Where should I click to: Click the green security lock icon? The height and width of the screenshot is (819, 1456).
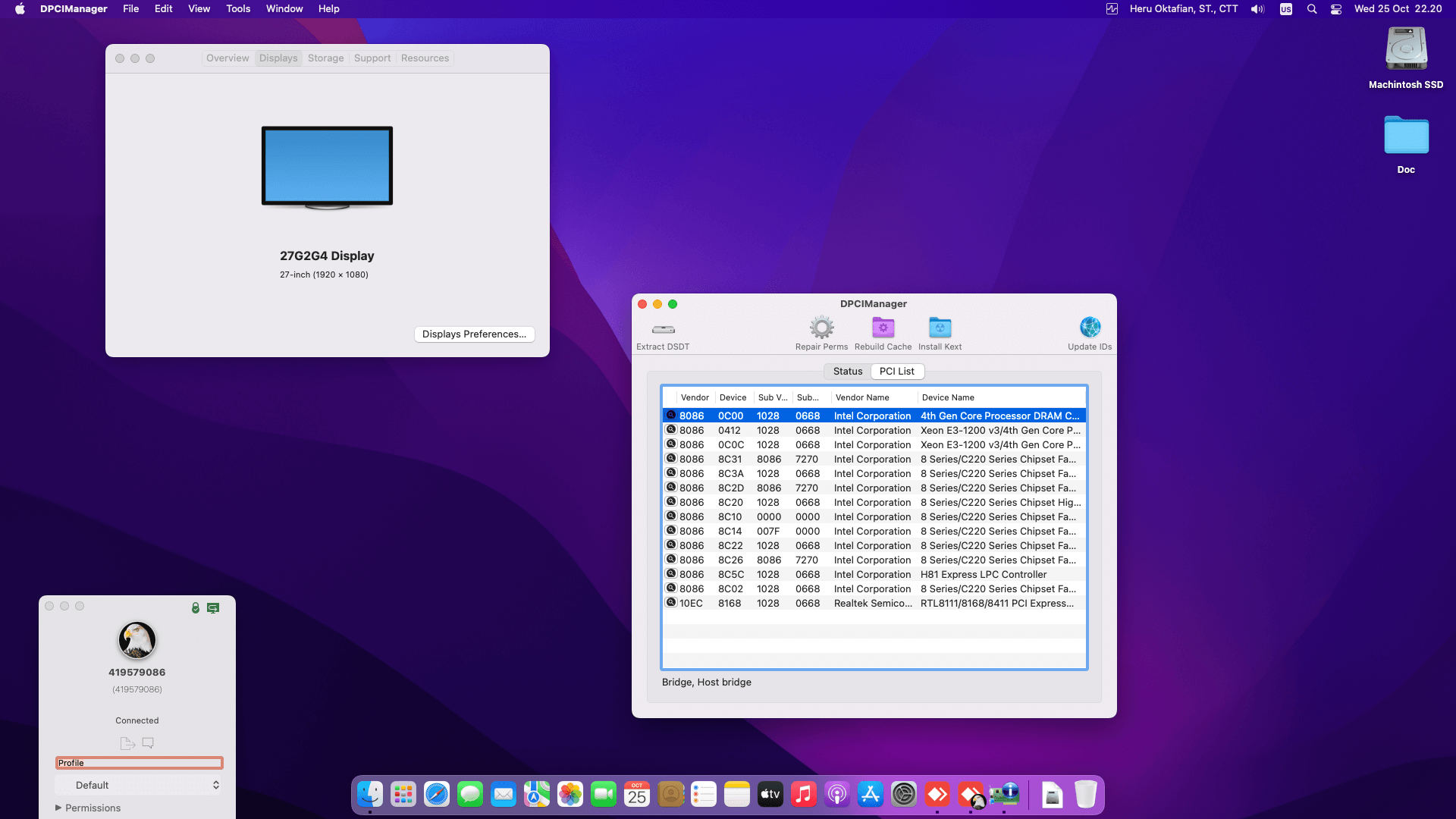196,608
